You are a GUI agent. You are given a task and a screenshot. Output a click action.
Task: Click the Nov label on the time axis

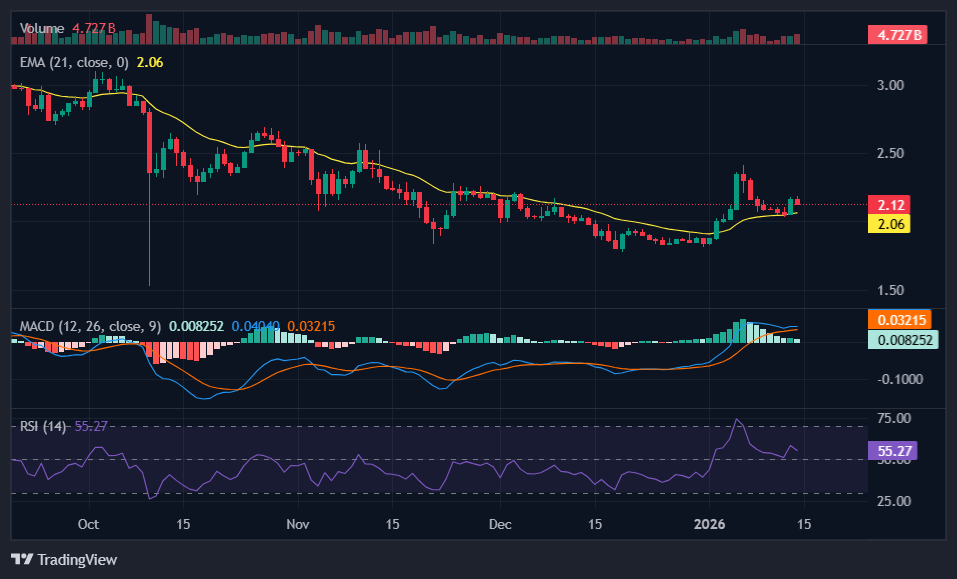[297, 524]
